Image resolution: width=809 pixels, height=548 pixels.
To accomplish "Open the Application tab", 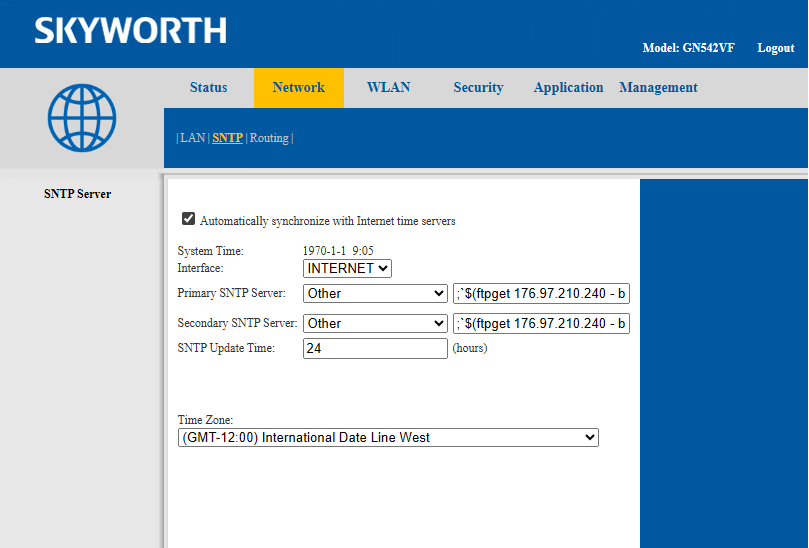I will pyautogui.click(x=568, y=87).
